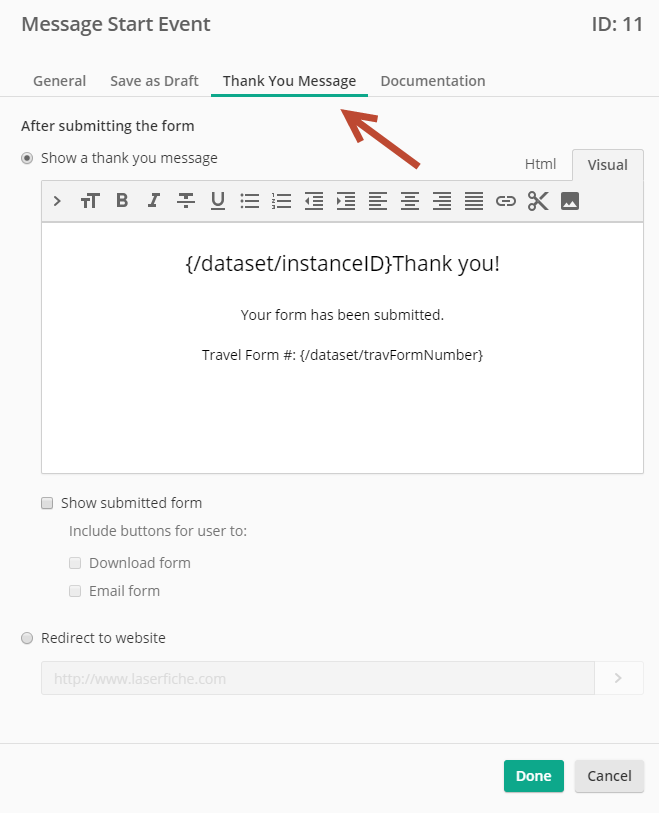This screenshot has height=813, width=659.
Task: Justify the text
Action: coord(474,201)
